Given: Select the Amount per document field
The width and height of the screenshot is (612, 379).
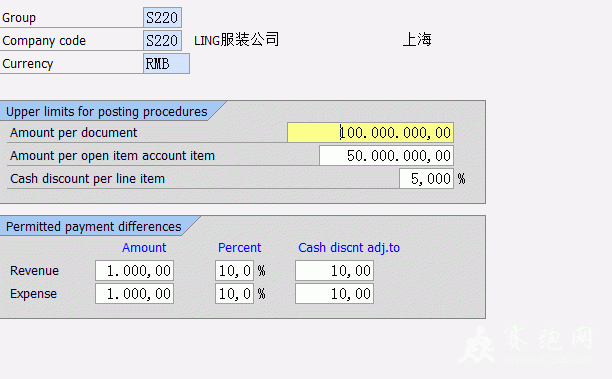Looking at the screenshot, I should pyautogui.click(x=370, y=133).
